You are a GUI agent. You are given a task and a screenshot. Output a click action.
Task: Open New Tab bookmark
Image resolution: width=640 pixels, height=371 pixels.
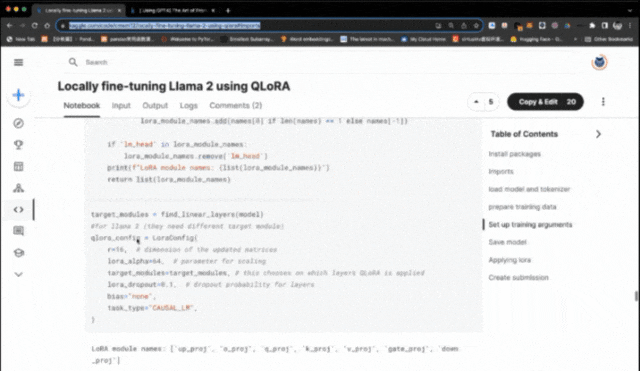point(20,39)
